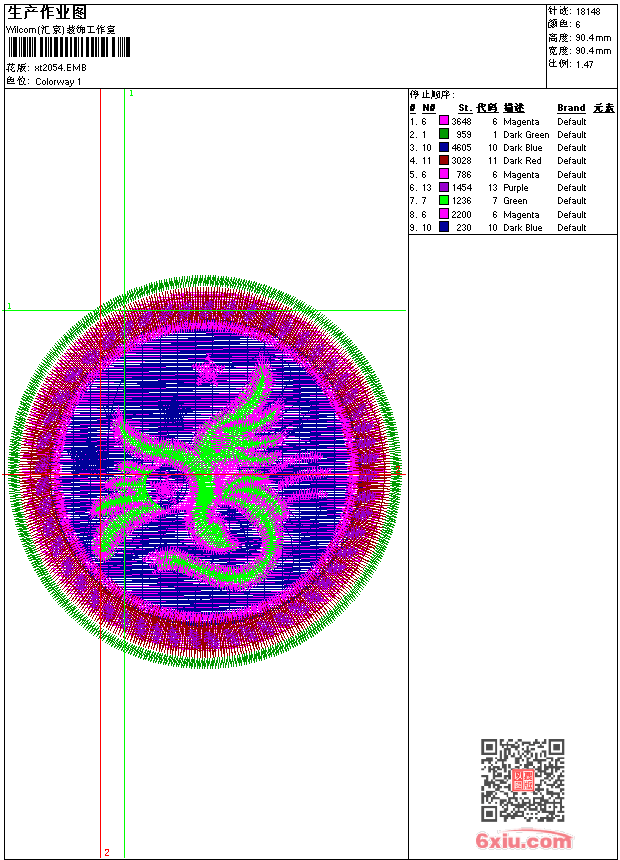Select the stitch count 4605

pyautogui.click(x=461, y=148)
